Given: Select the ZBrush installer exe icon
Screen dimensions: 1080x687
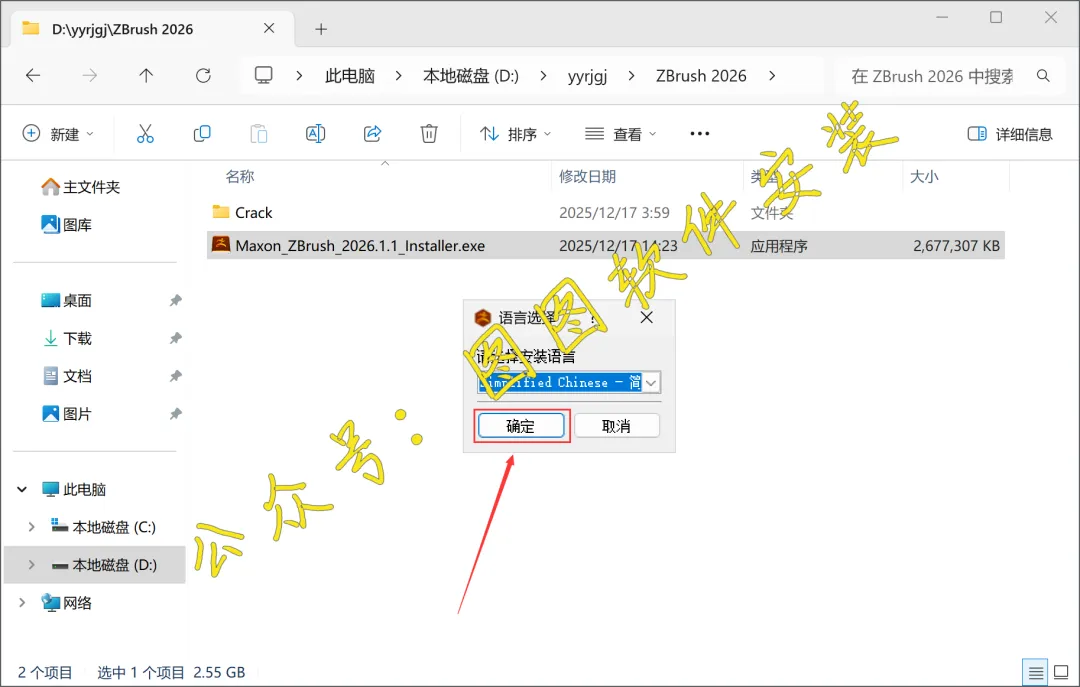Looking at the screenshot, I should tap(220, 245).
